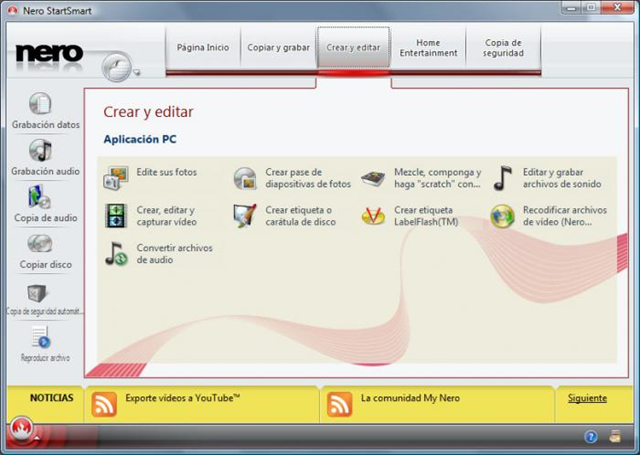This screenshot has width=640, height=455.
Task: Open La comunidad My Nero news link
Action: coord(410,398)
